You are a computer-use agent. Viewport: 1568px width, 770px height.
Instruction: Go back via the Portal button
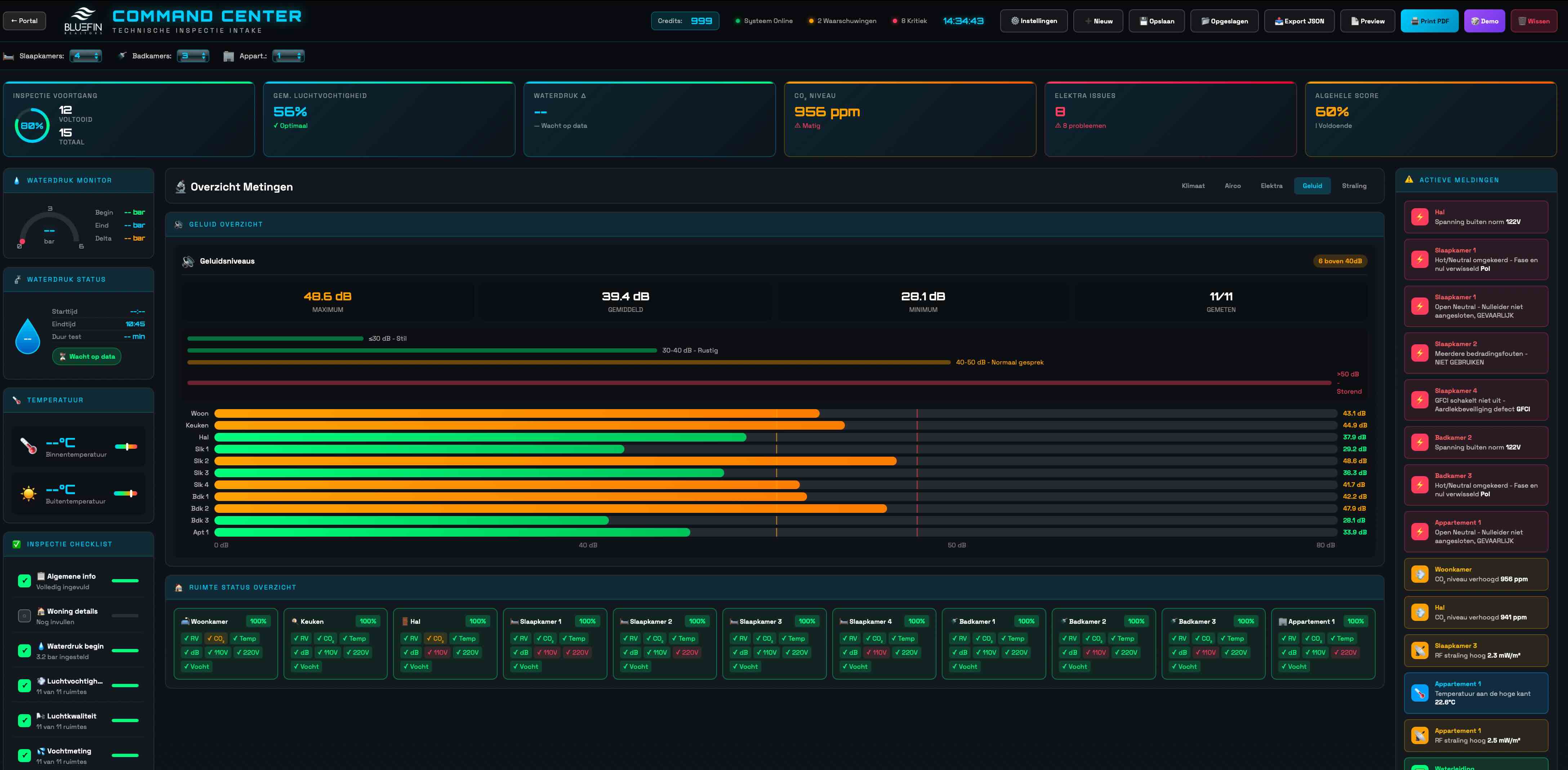pos(24,21)
